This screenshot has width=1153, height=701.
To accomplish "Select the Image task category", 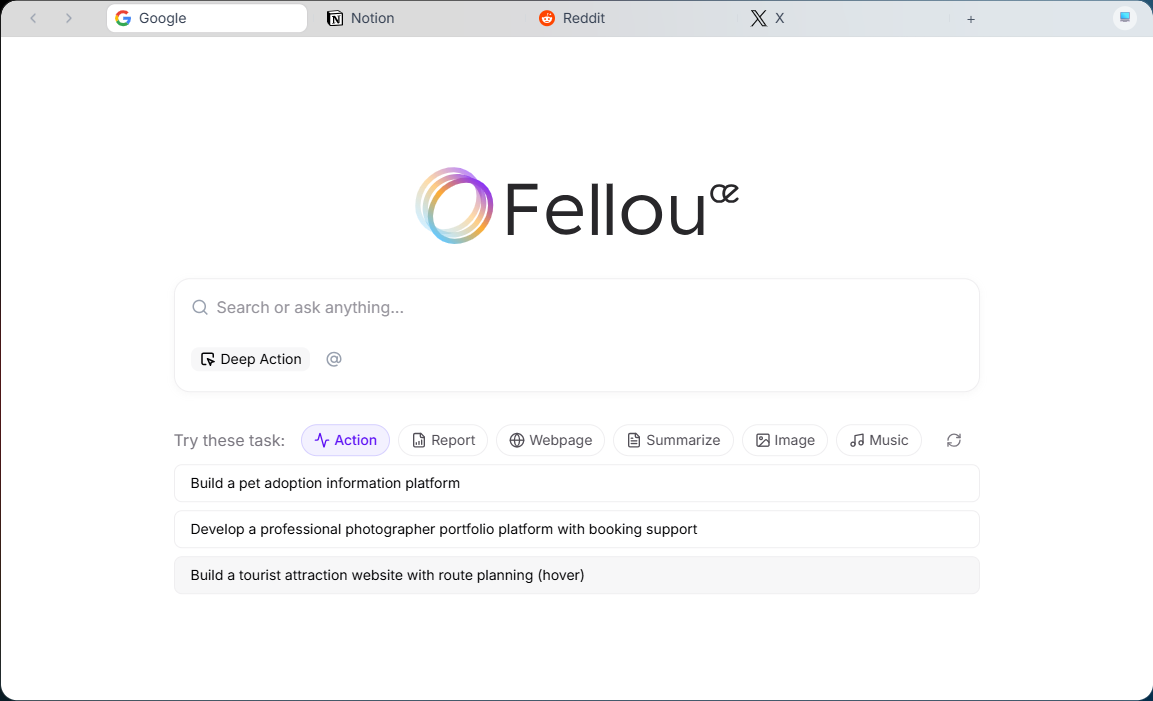I will [x=785, y=440].
